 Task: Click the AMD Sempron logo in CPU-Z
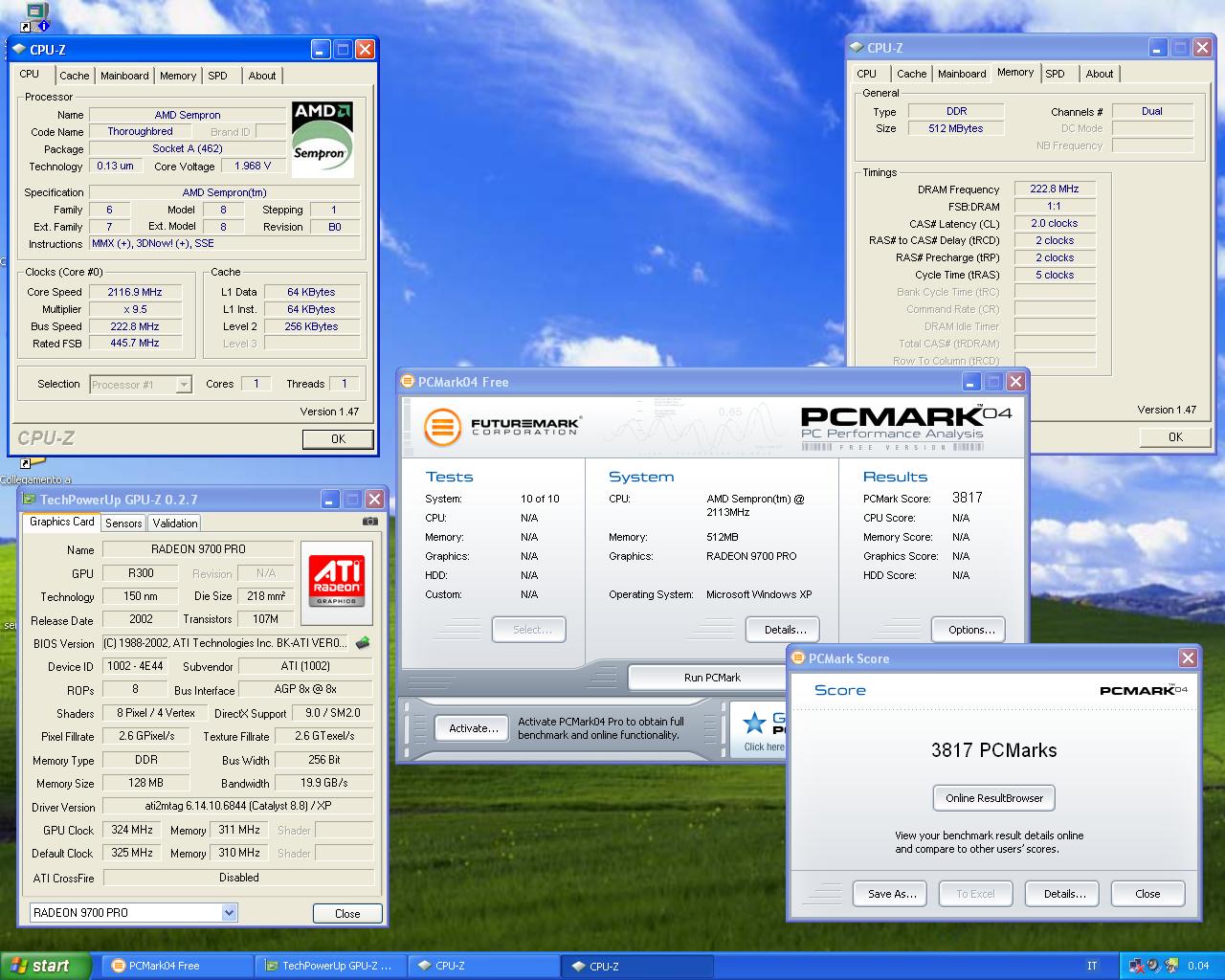(x=323, y=140)
